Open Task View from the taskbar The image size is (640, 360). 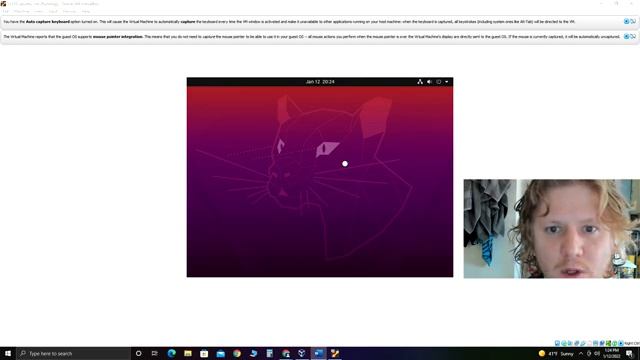click(x=155, y=353)
